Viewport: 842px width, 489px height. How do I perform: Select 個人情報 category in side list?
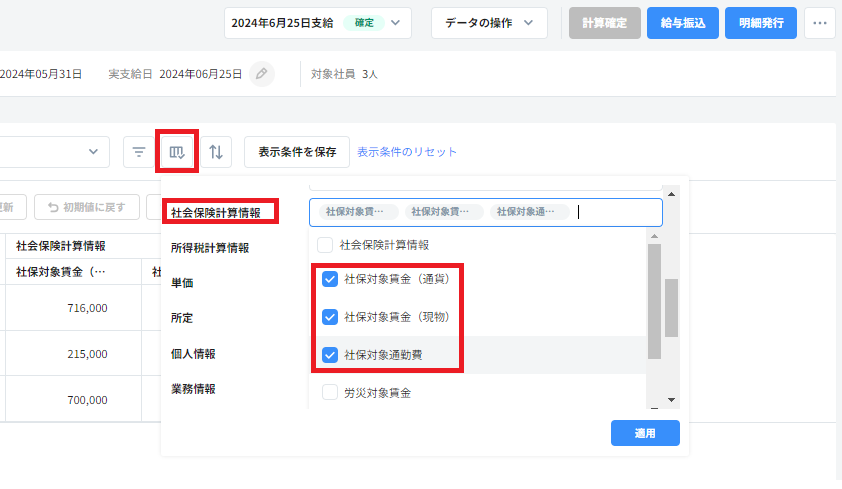[x=193, y=354]
